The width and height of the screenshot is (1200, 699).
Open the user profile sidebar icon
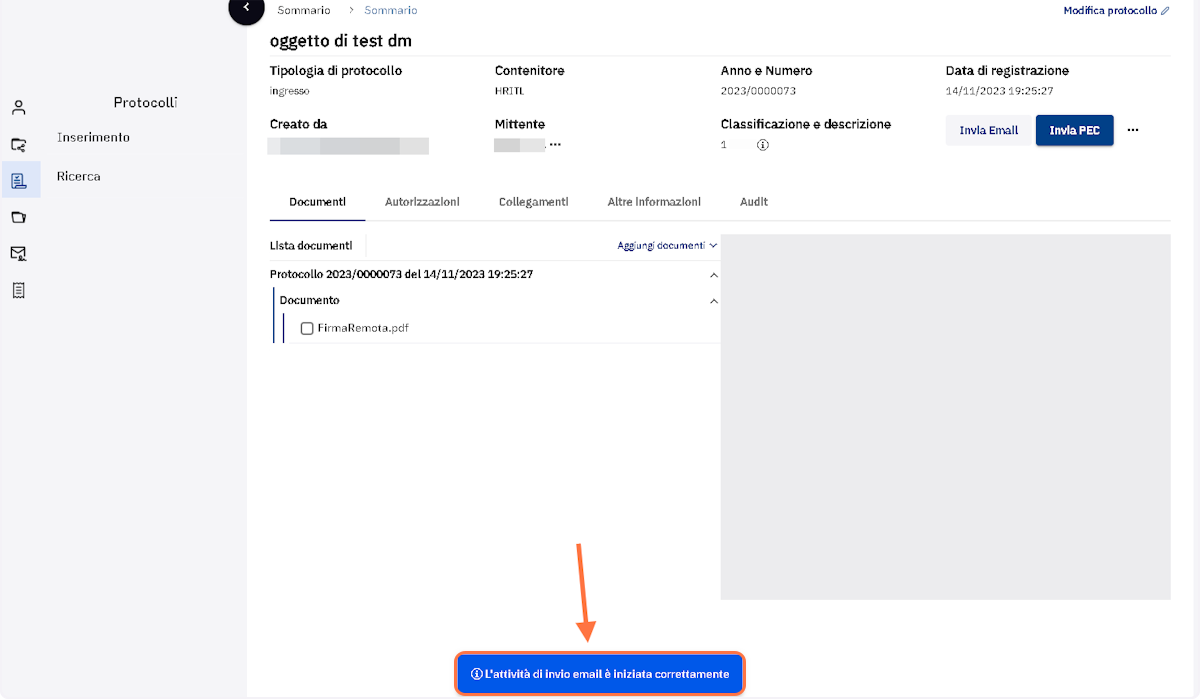pos(18,108)
